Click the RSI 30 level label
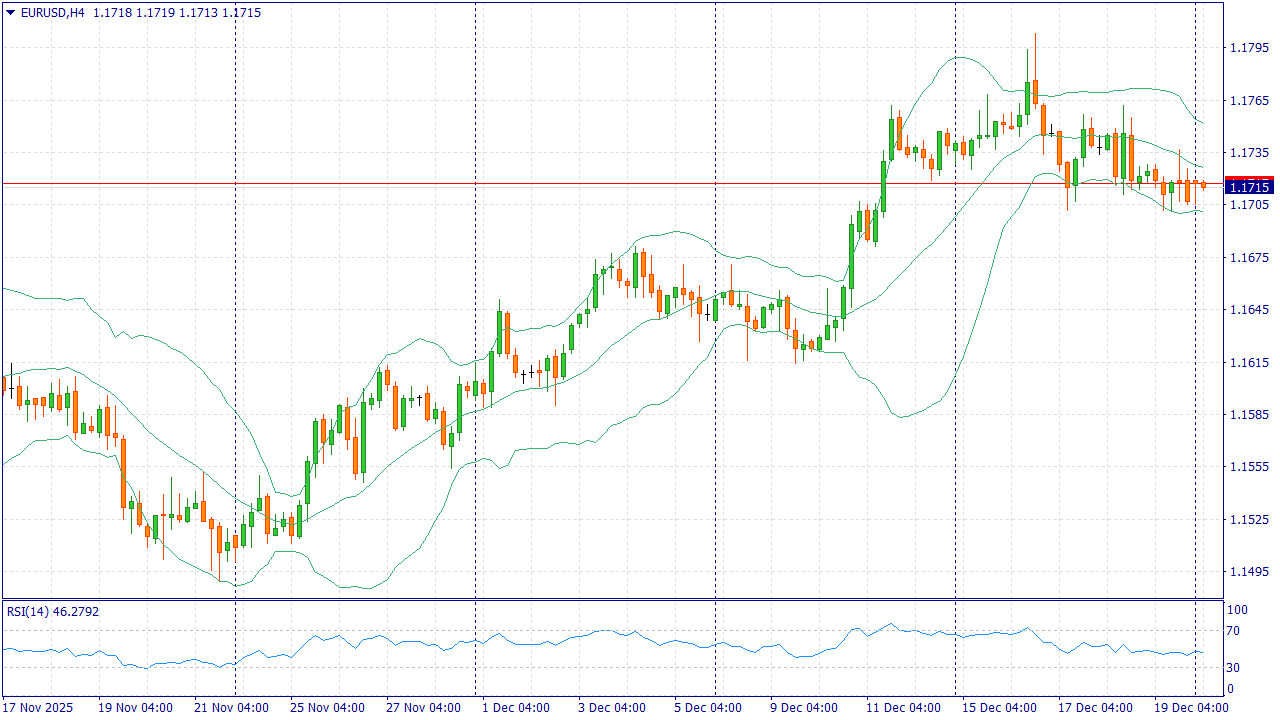This screenshot has height=720, width=1280. coord(1234,668)
